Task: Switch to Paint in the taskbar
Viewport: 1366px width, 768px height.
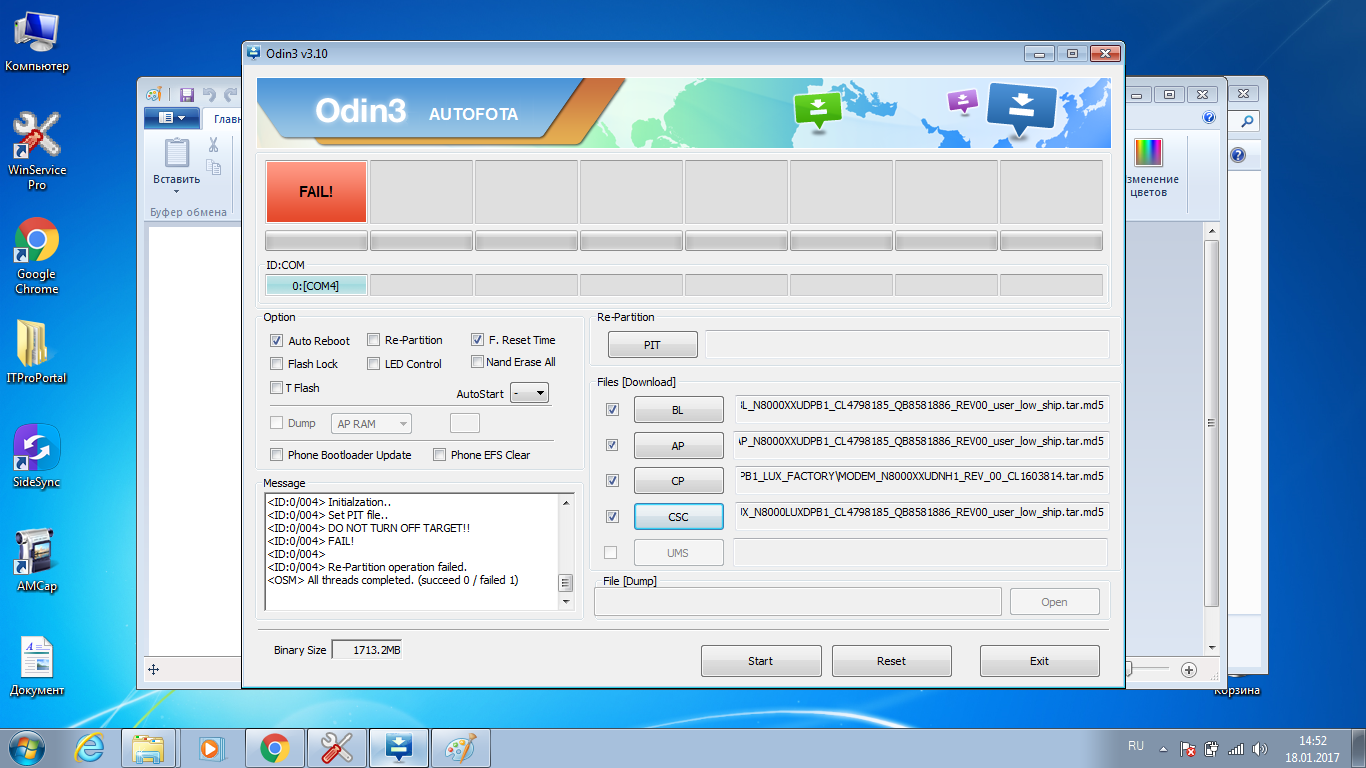Action: (x=461, y=747)
